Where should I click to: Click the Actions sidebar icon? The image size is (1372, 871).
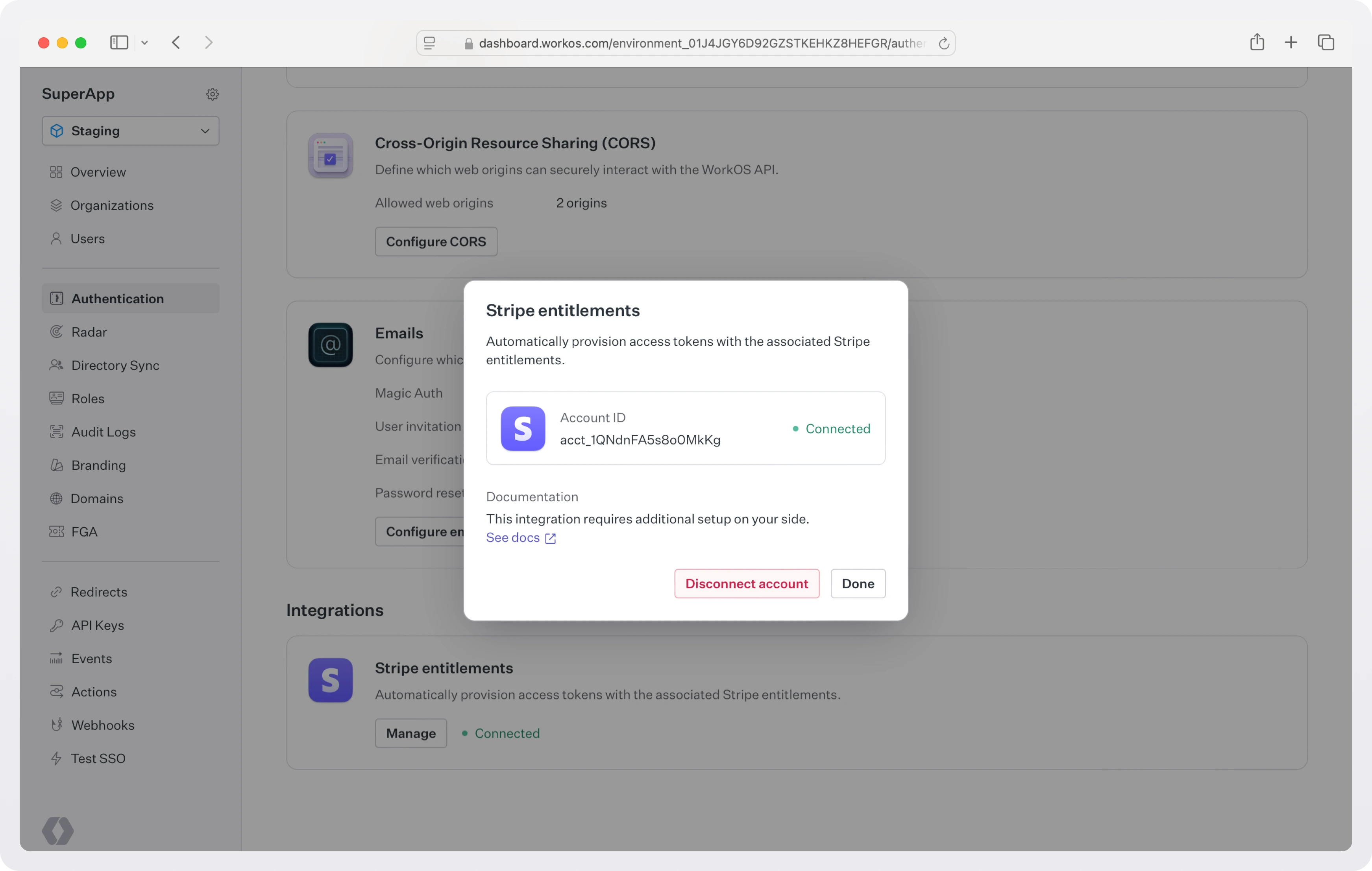click(x=56, y=692)
